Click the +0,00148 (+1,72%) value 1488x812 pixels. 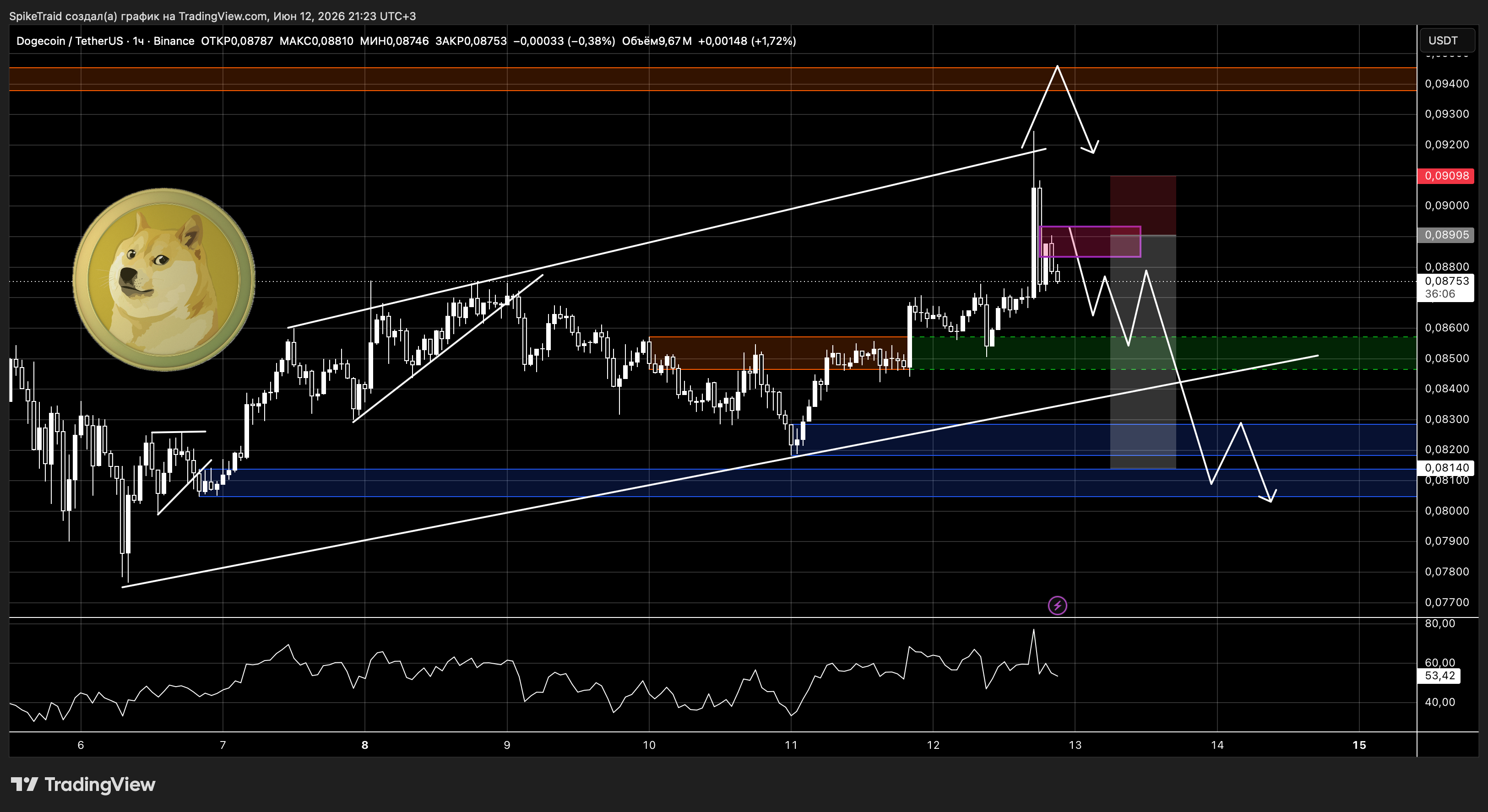click(x=747, y=41)
